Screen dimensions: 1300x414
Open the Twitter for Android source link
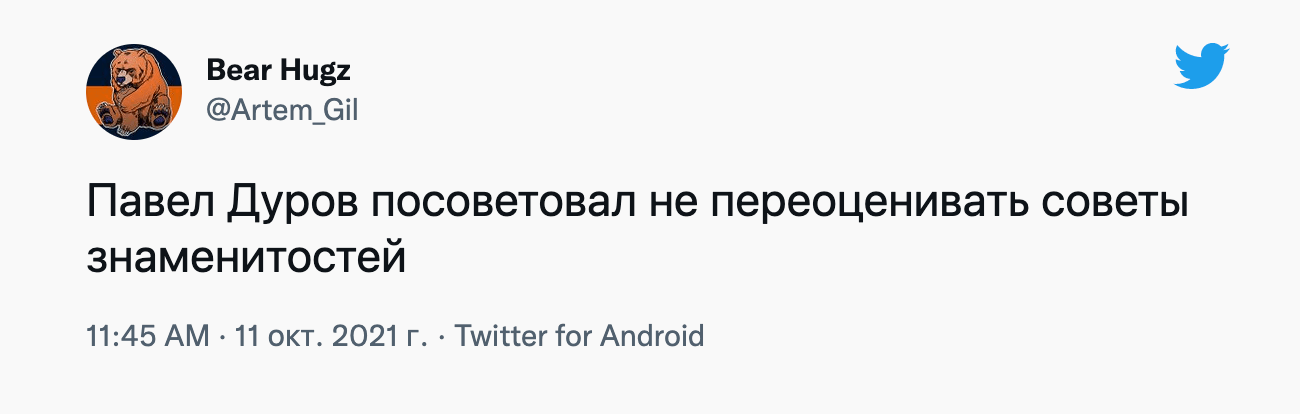(x=580, y=335)
